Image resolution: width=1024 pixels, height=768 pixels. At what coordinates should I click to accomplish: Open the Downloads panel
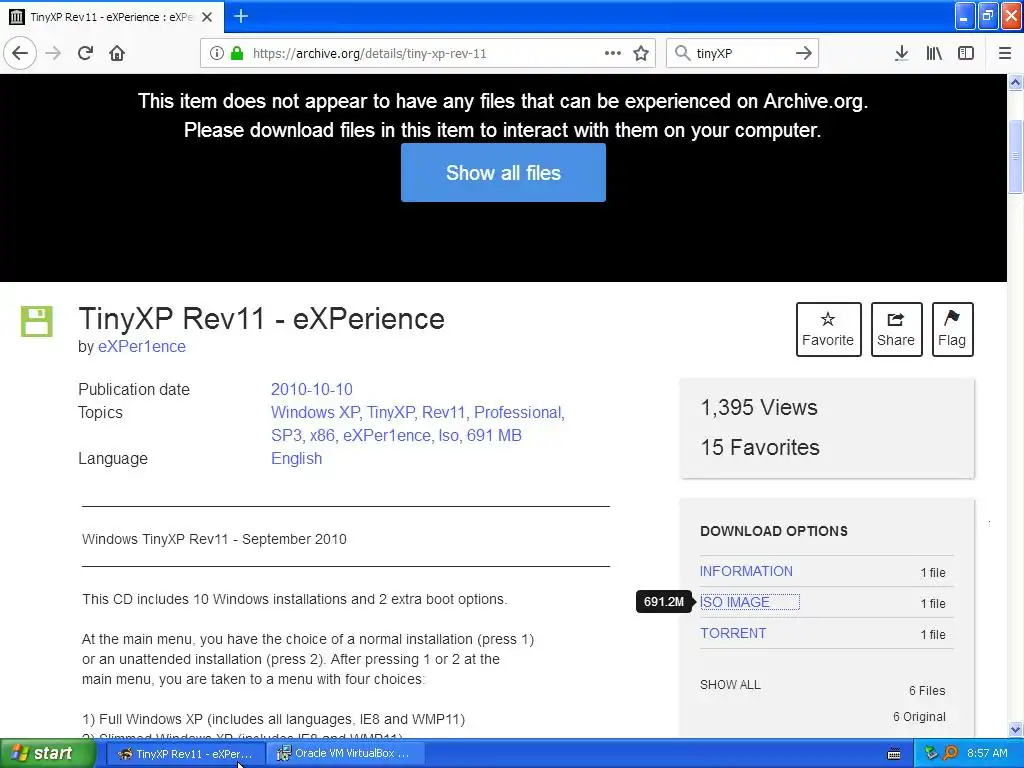click(902, 54)
